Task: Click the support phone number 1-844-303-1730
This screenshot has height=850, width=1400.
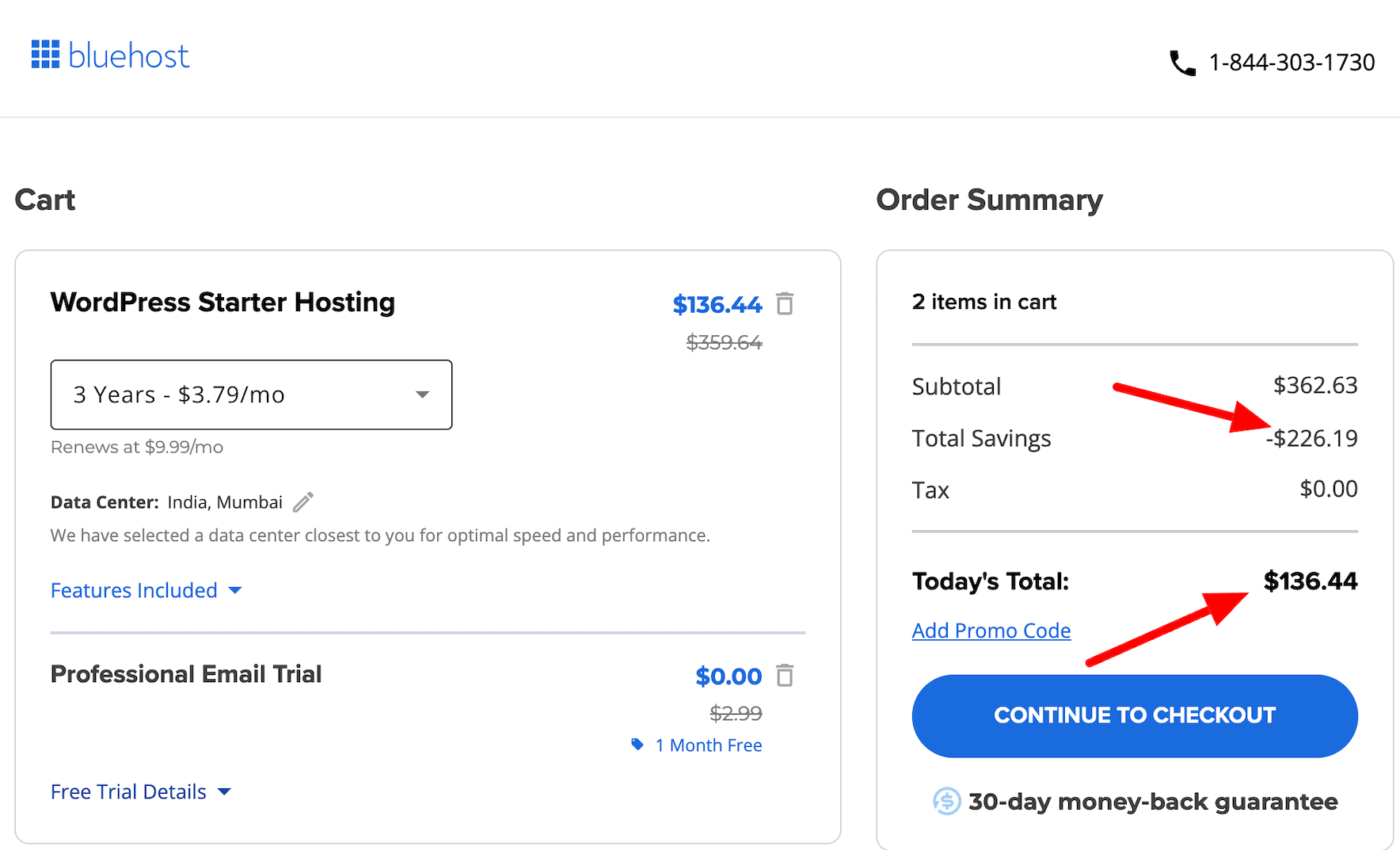Action: (1291, 62)
